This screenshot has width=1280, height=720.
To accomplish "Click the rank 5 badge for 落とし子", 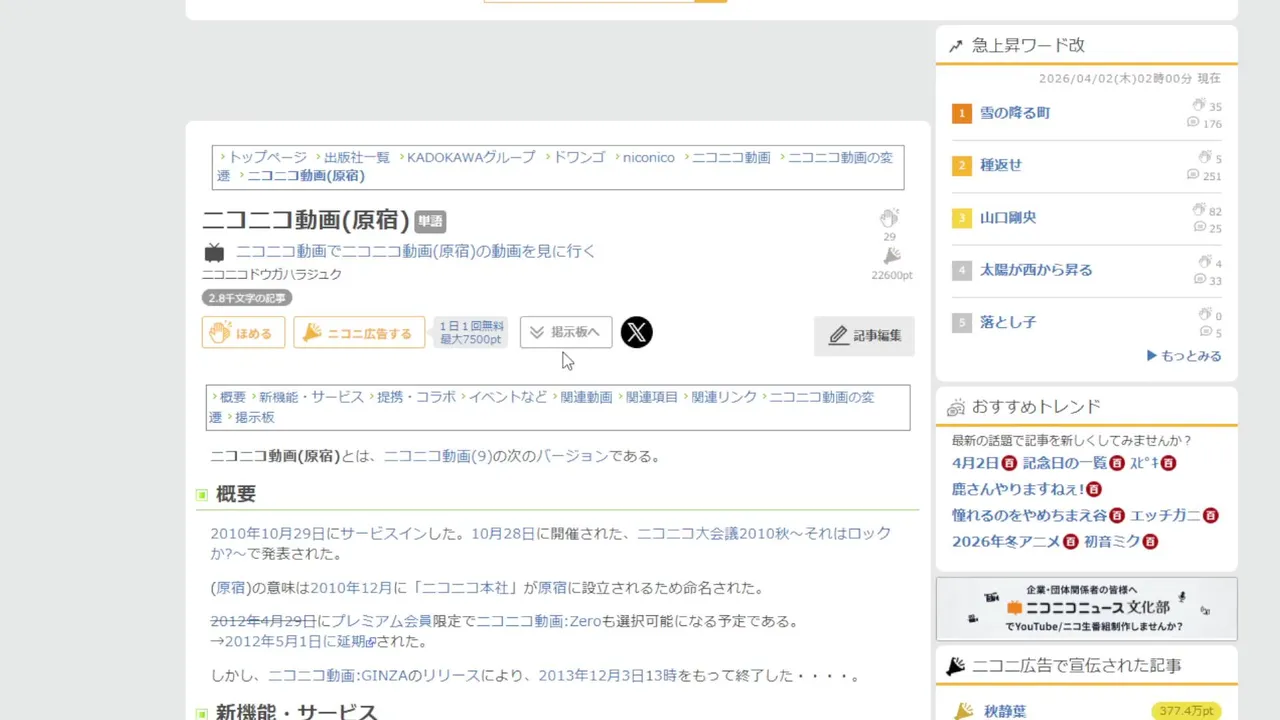I will (x=962, y=322).
